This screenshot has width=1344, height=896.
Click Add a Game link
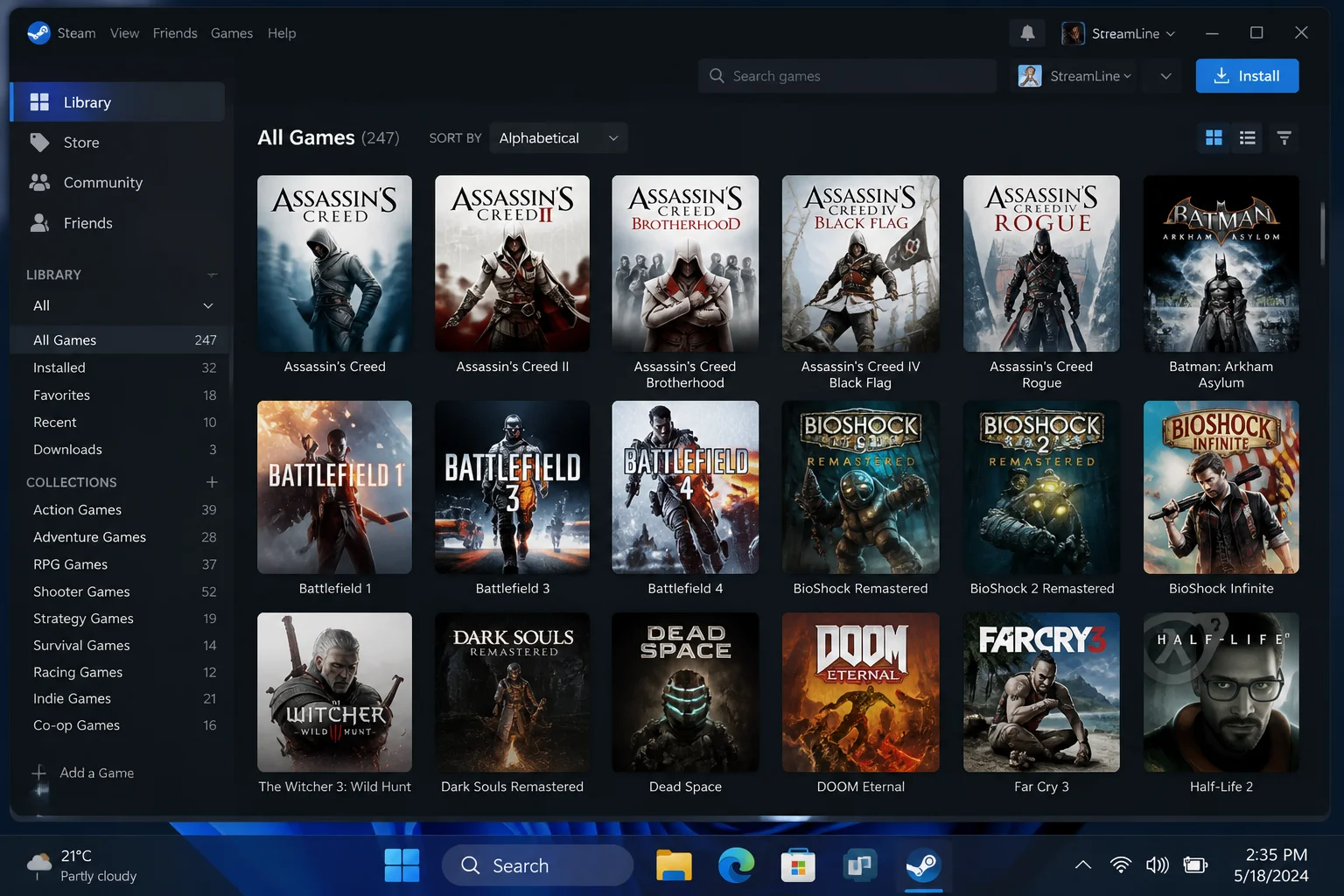[96, 773]
